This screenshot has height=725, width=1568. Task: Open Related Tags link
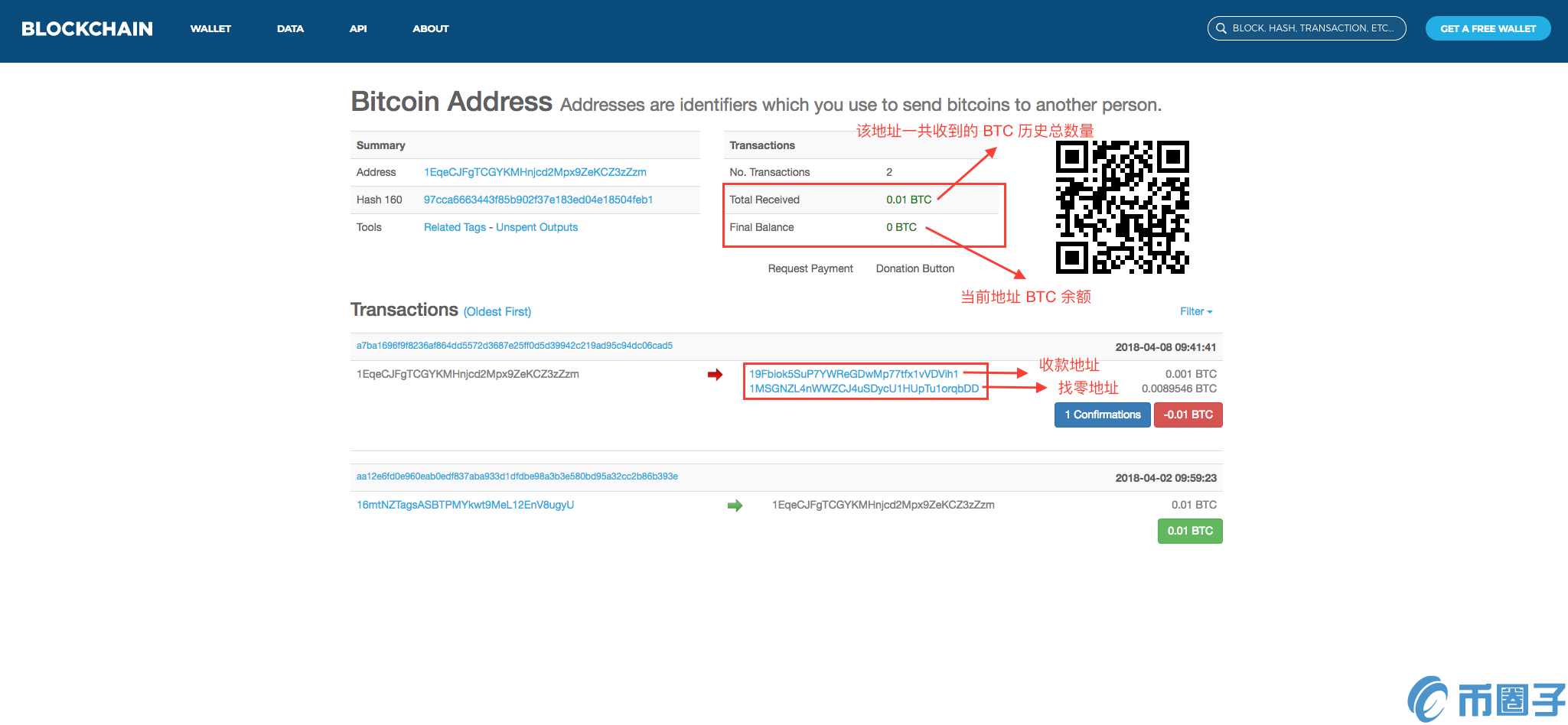pos(455,227)
